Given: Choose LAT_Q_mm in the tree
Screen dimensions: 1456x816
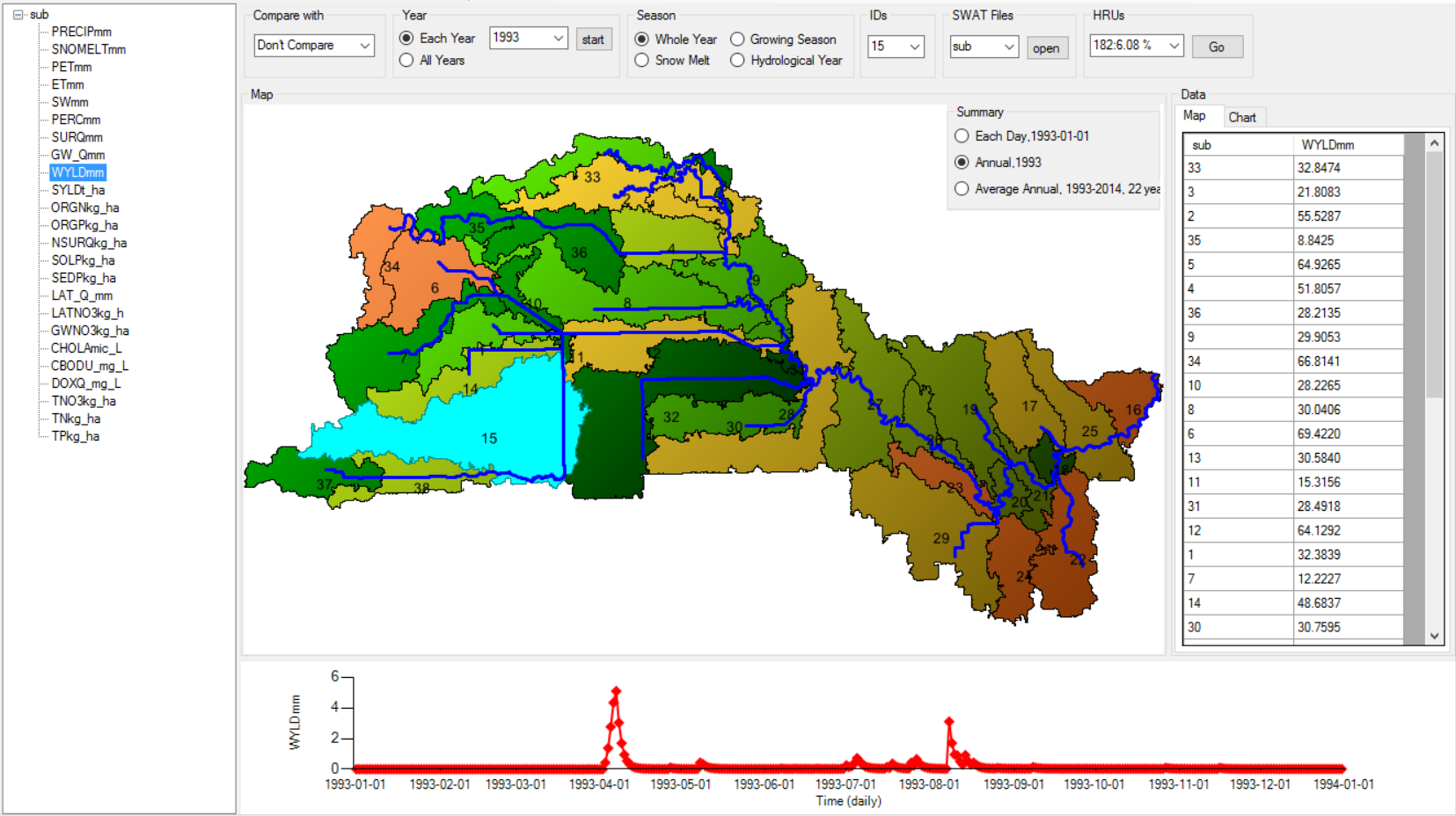Looking at the screenshot, I should point(82,295).
